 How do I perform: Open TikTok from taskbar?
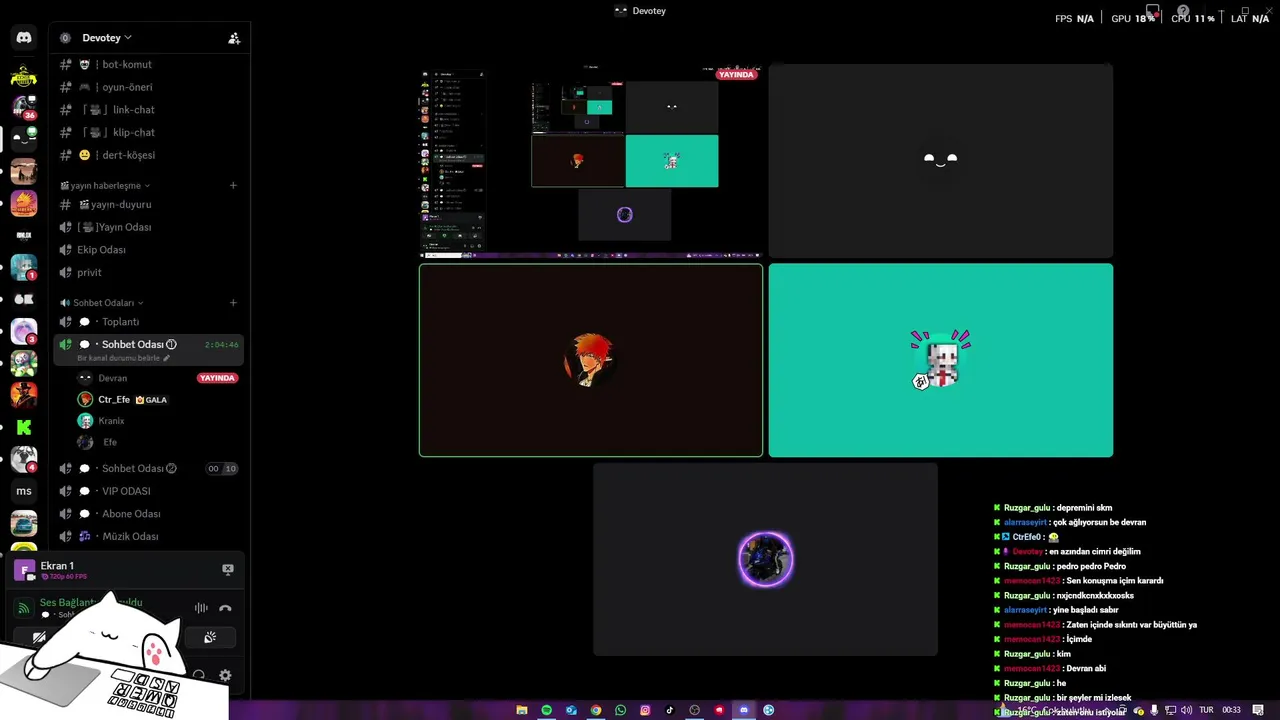click(670, 710)
